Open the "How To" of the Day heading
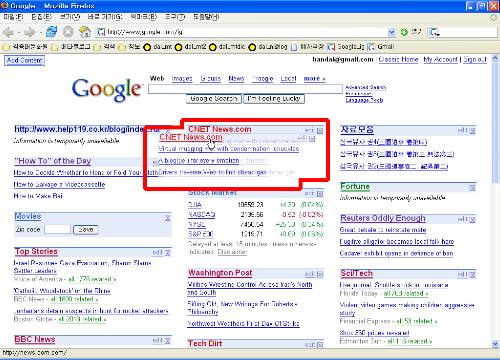The image size is (500, 360). pos(53,161)
